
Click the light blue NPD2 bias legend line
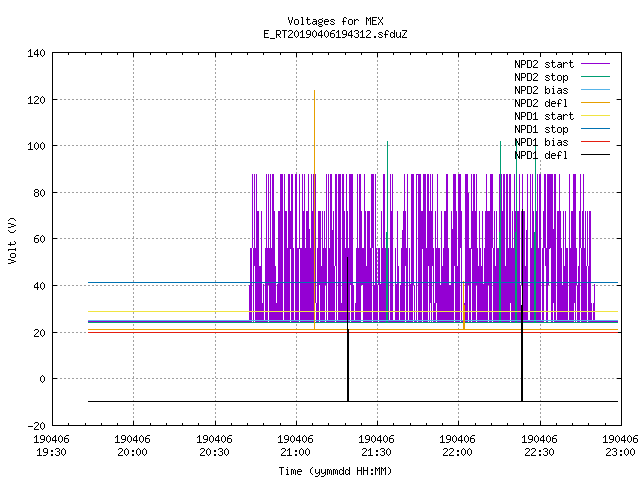[x=595, y=89]
